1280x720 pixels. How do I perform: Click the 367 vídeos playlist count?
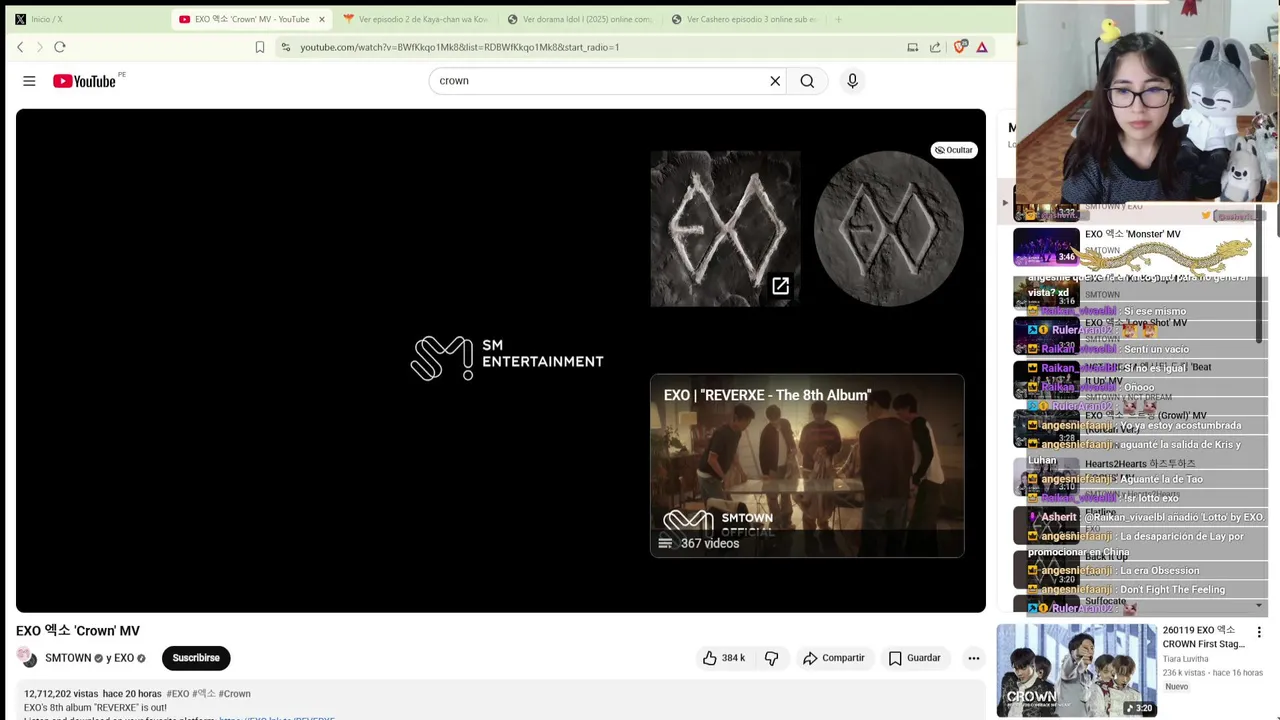710,544
